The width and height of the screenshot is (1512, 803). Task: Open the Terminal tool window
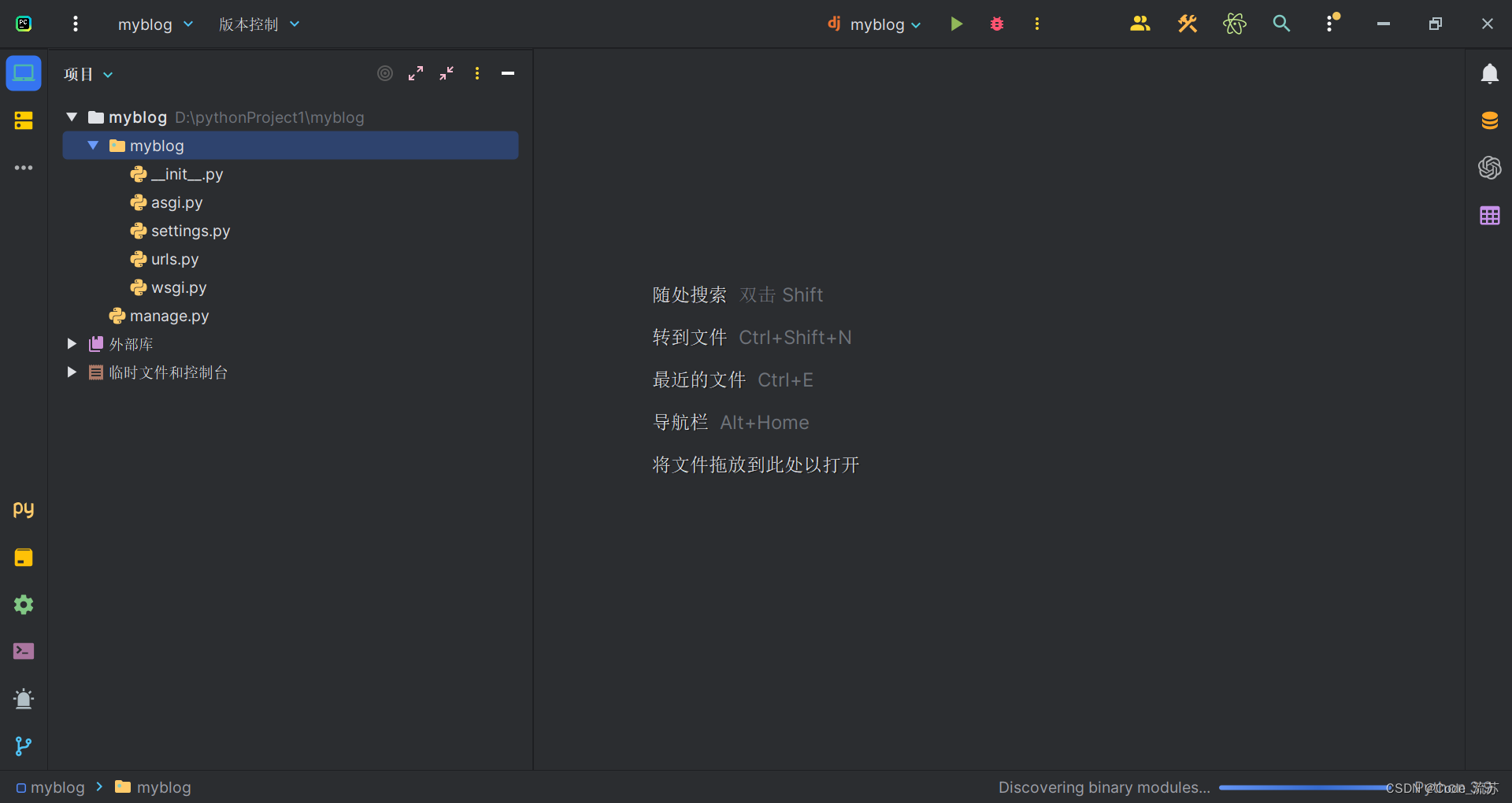[24, 651]
